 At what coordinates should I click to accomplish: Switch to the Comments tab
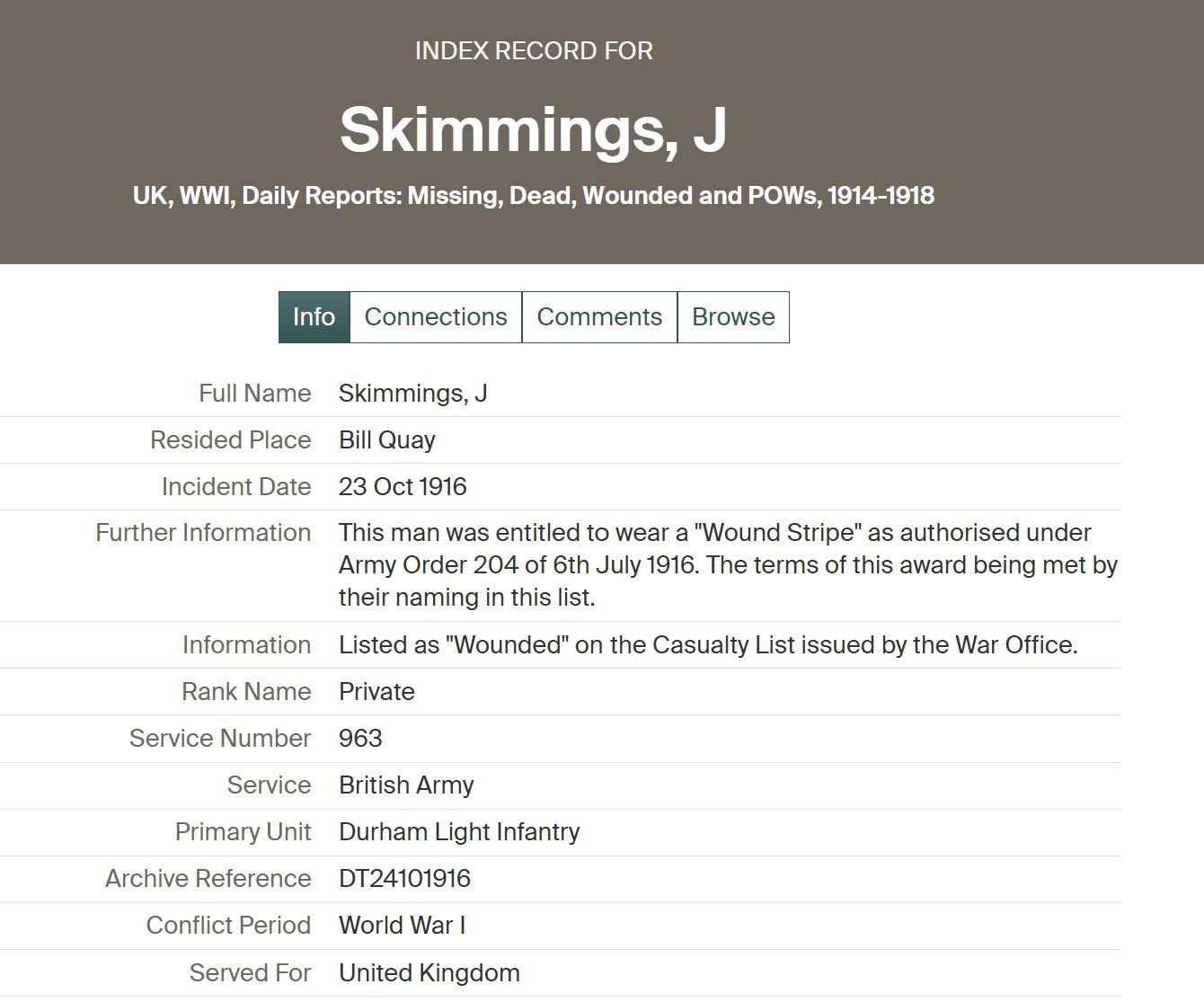click(x=599, y=317)
